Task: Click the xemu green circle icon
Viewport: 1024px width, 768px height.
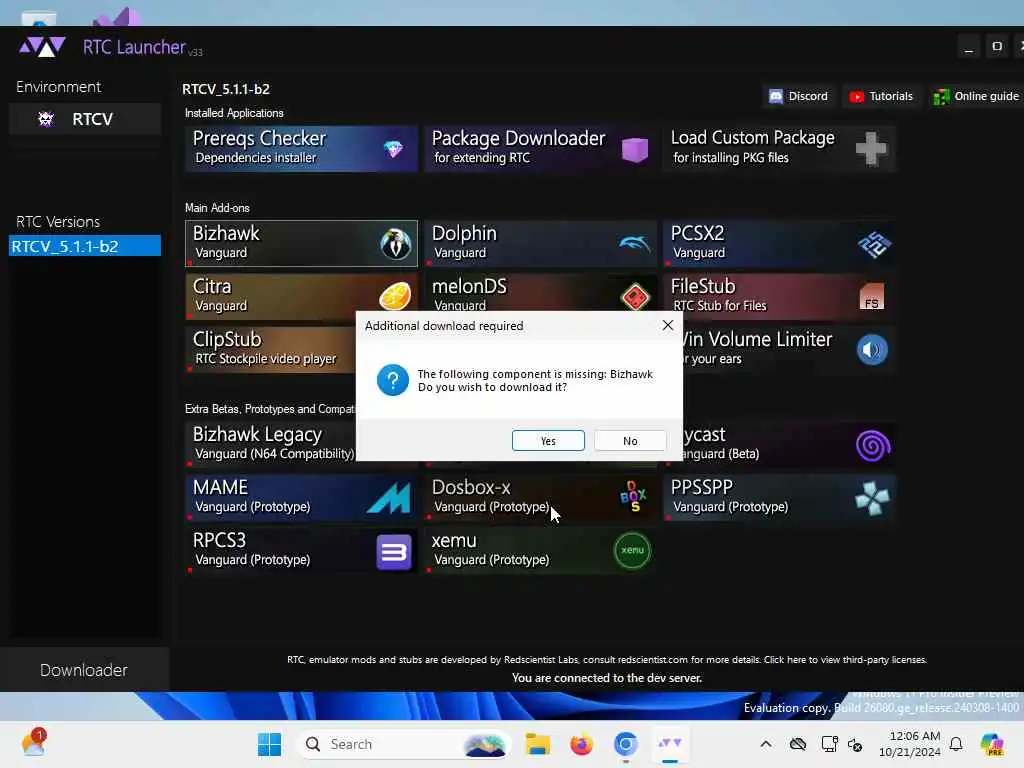Action: point(632,551)
